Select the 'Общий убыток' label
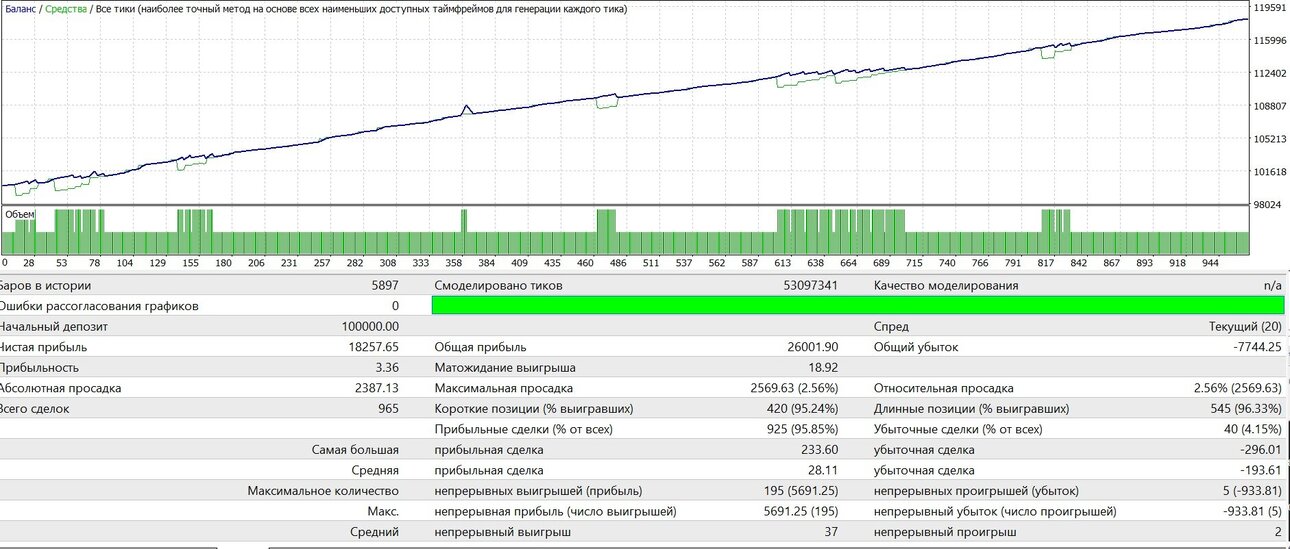This screenshot has height=549, width=1290. (x=916, y=347)
